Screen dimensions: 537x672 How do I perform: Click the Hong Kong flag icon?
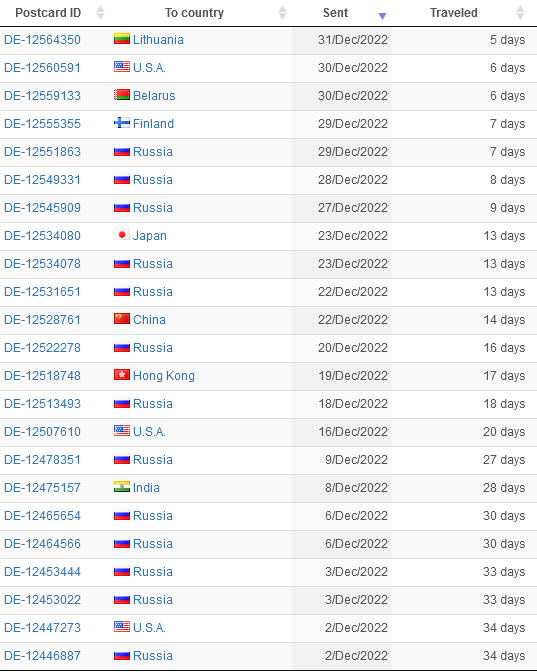click(122, 375)
